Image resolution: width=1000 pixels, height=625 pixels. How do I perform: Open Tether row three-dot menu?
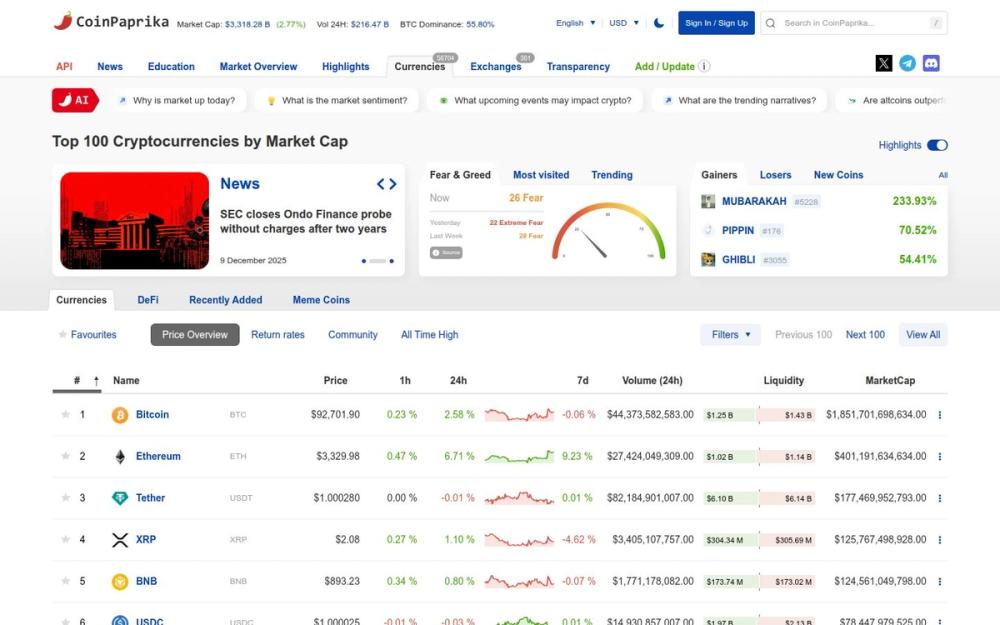coord(939,498)
